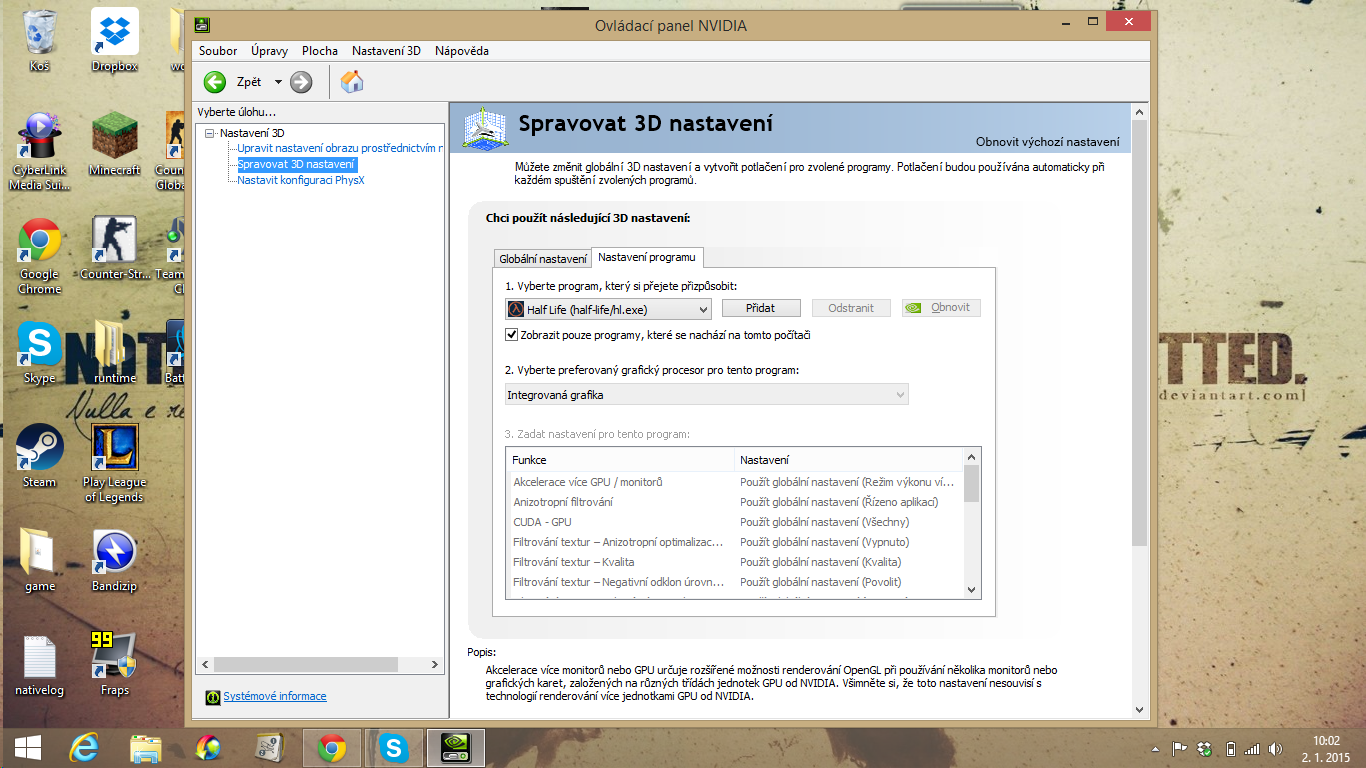The width and height of the screenshot is (1366, 768).
Task: Click the Přidat button
Action: coord(761,308)
